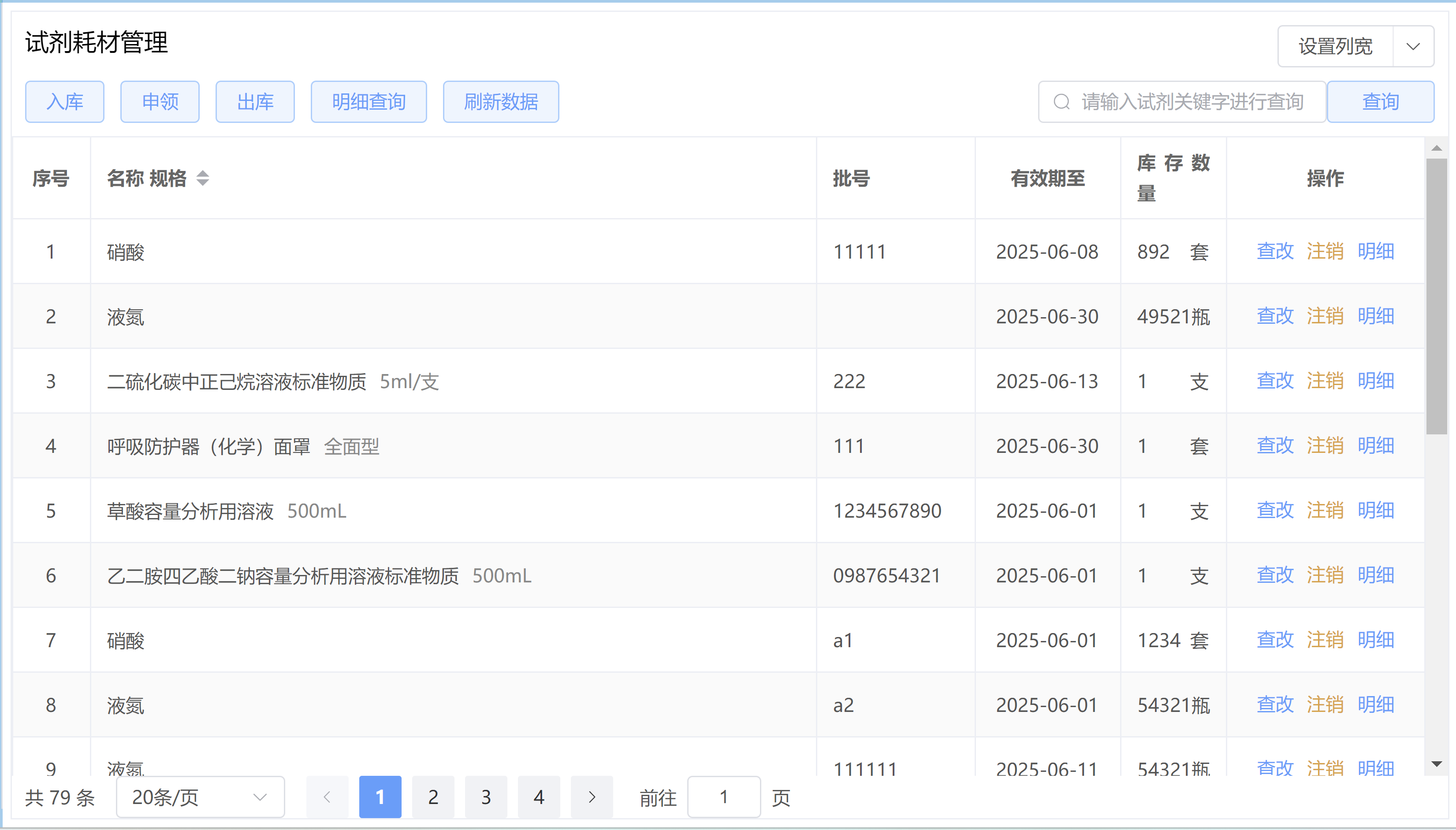The image size is (1456, 830).
Task: Click the 出库 button
Action: (255, 102)
